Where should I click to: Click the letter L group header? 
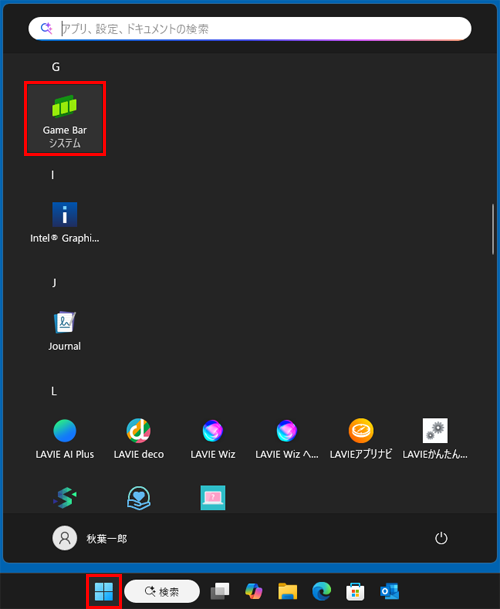tap(54, 391)
